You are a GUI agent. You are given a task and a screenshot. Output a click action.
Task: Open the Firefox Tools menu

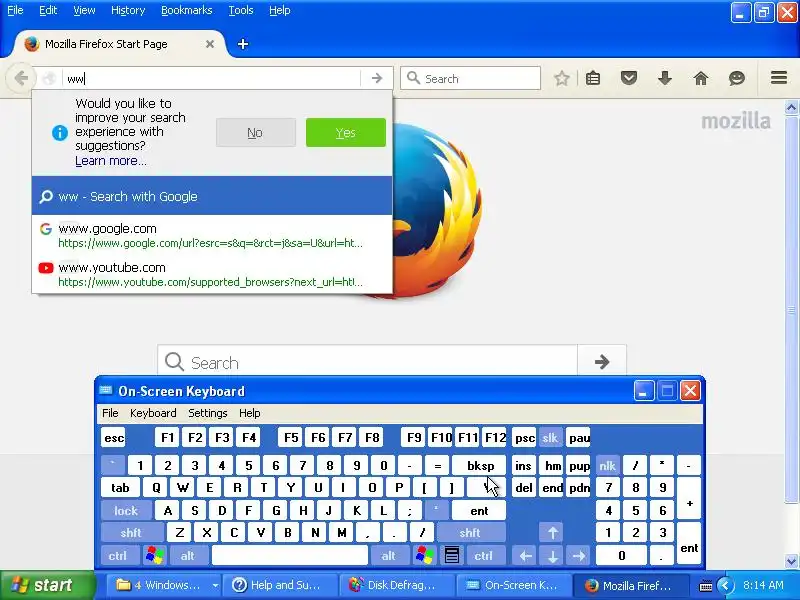pyautogui.click(x=240, y=10)
